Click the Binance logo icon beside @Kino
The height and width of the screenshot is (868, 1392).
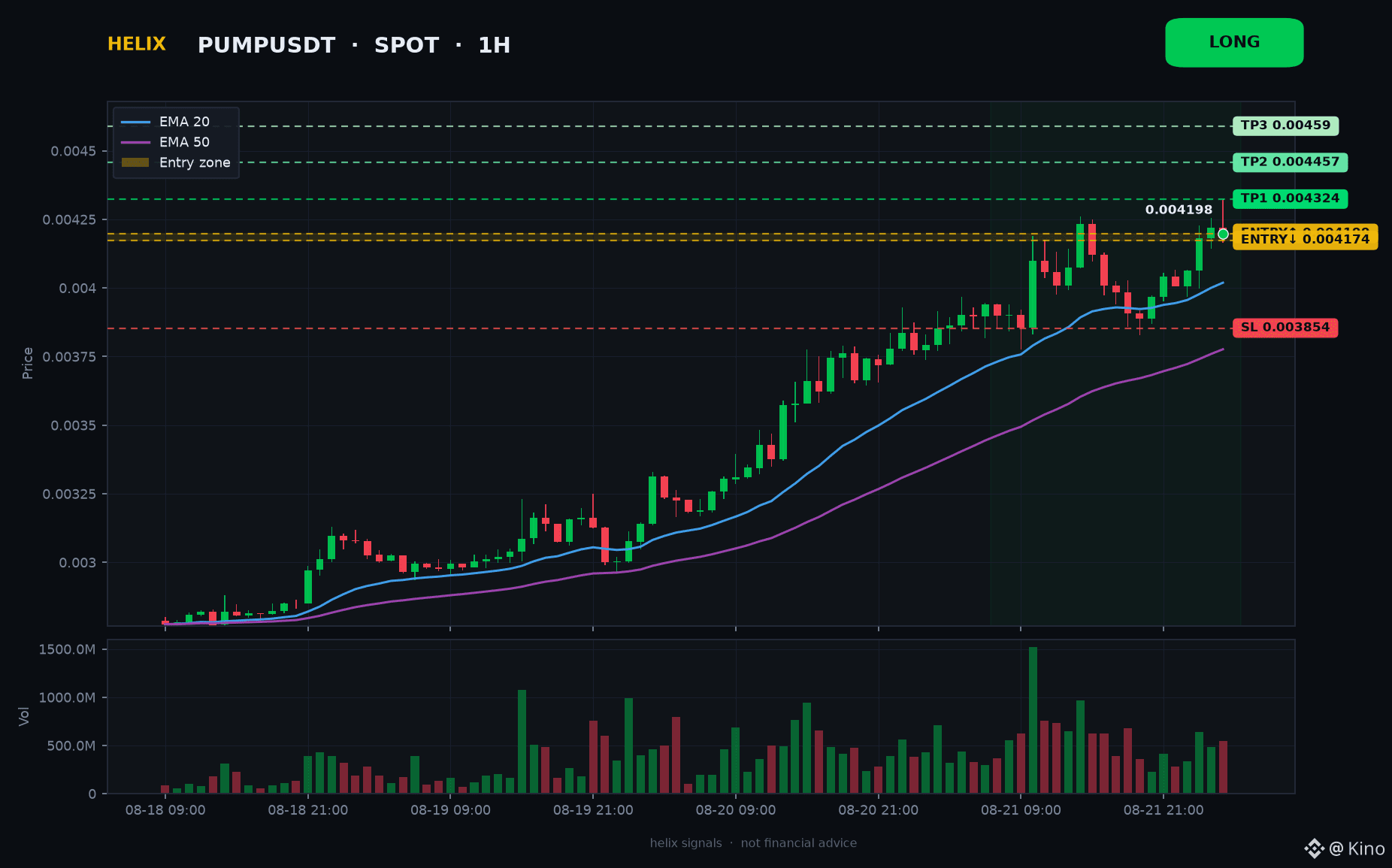[1314, 848]
